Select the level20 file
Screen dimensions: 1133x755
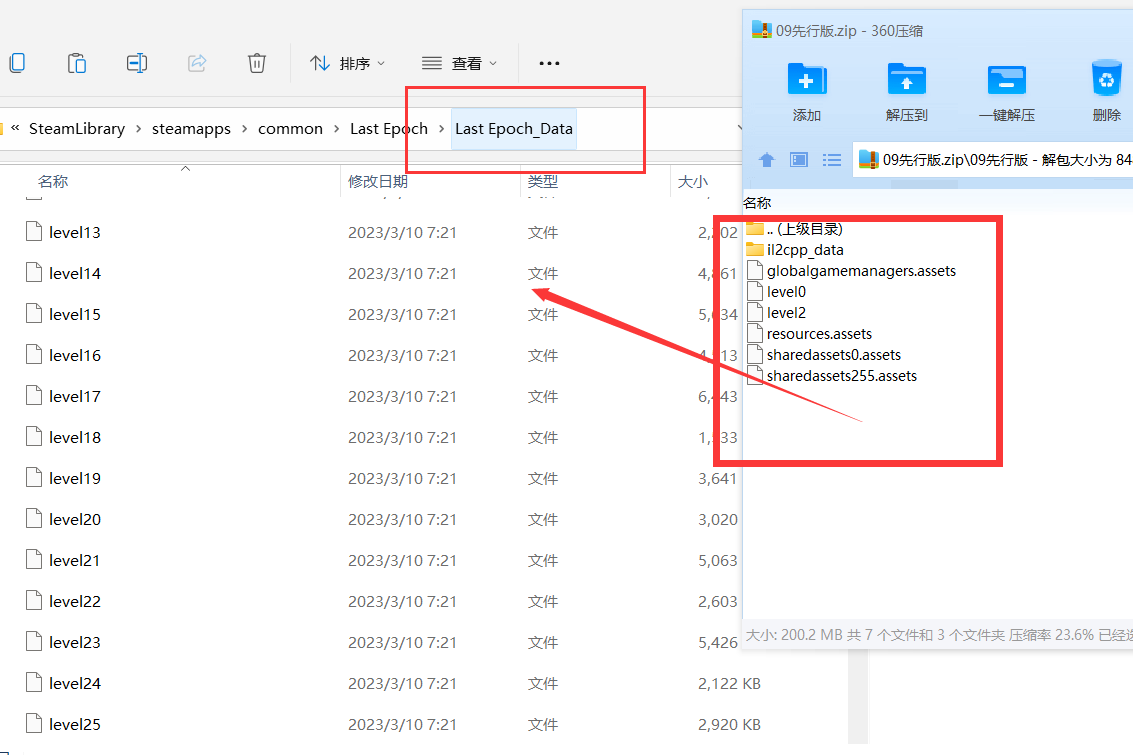pyautogui.click(x=74, y=519)
